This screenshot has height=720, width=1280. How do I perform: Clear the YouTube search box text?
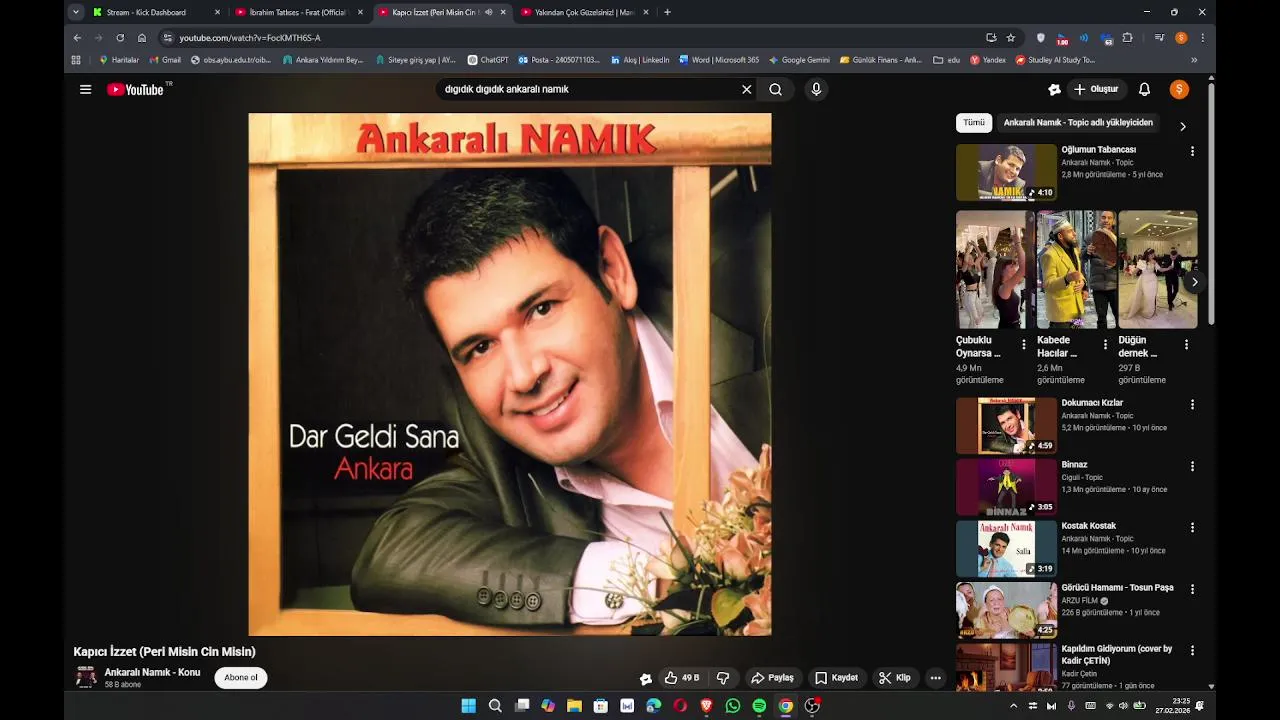[x=746, y=89]
